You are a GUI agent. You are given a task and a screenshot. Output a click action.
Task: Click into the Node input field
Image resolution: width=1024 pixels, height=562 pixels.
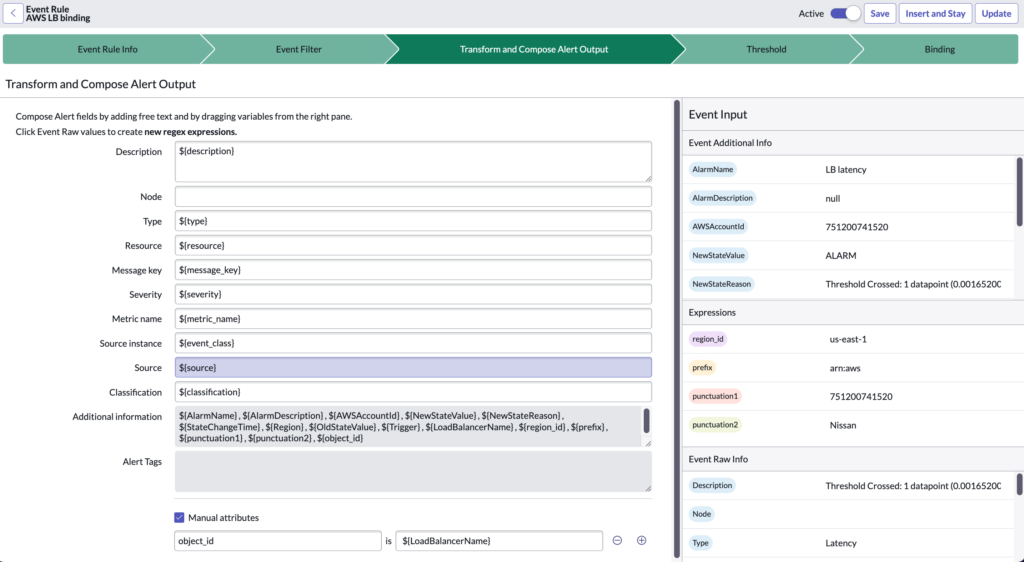[x=413, y=197]
